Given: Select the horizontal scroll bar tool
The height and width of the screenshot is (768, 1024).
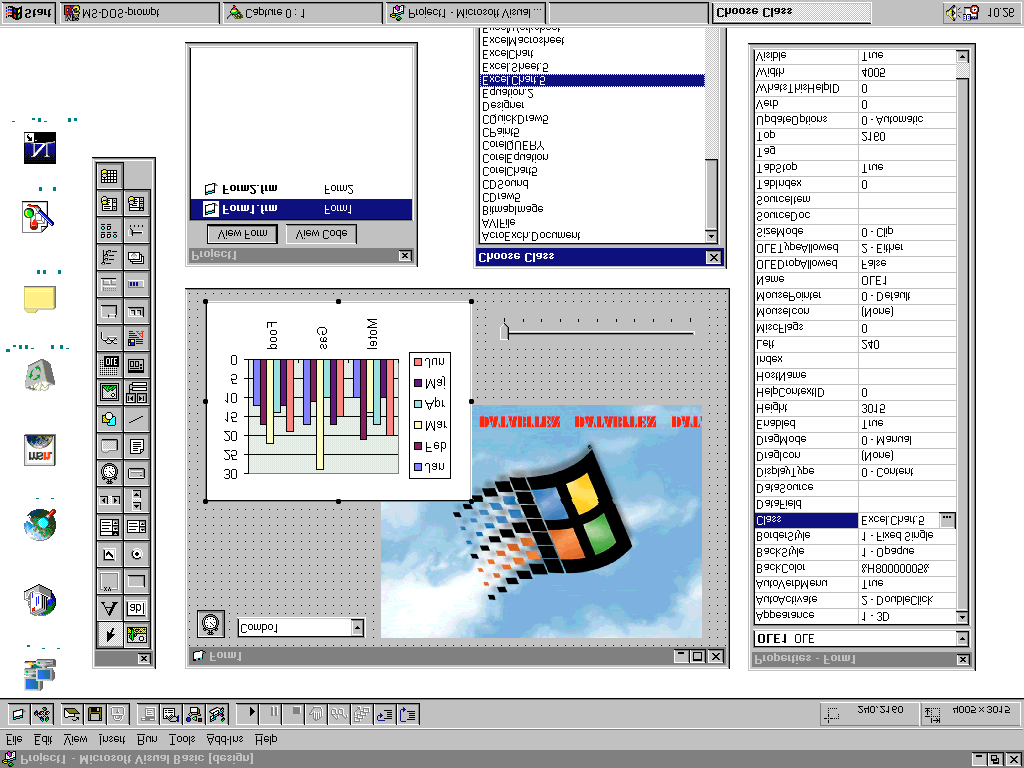Looking at the screenshot, I should [110, 500].
